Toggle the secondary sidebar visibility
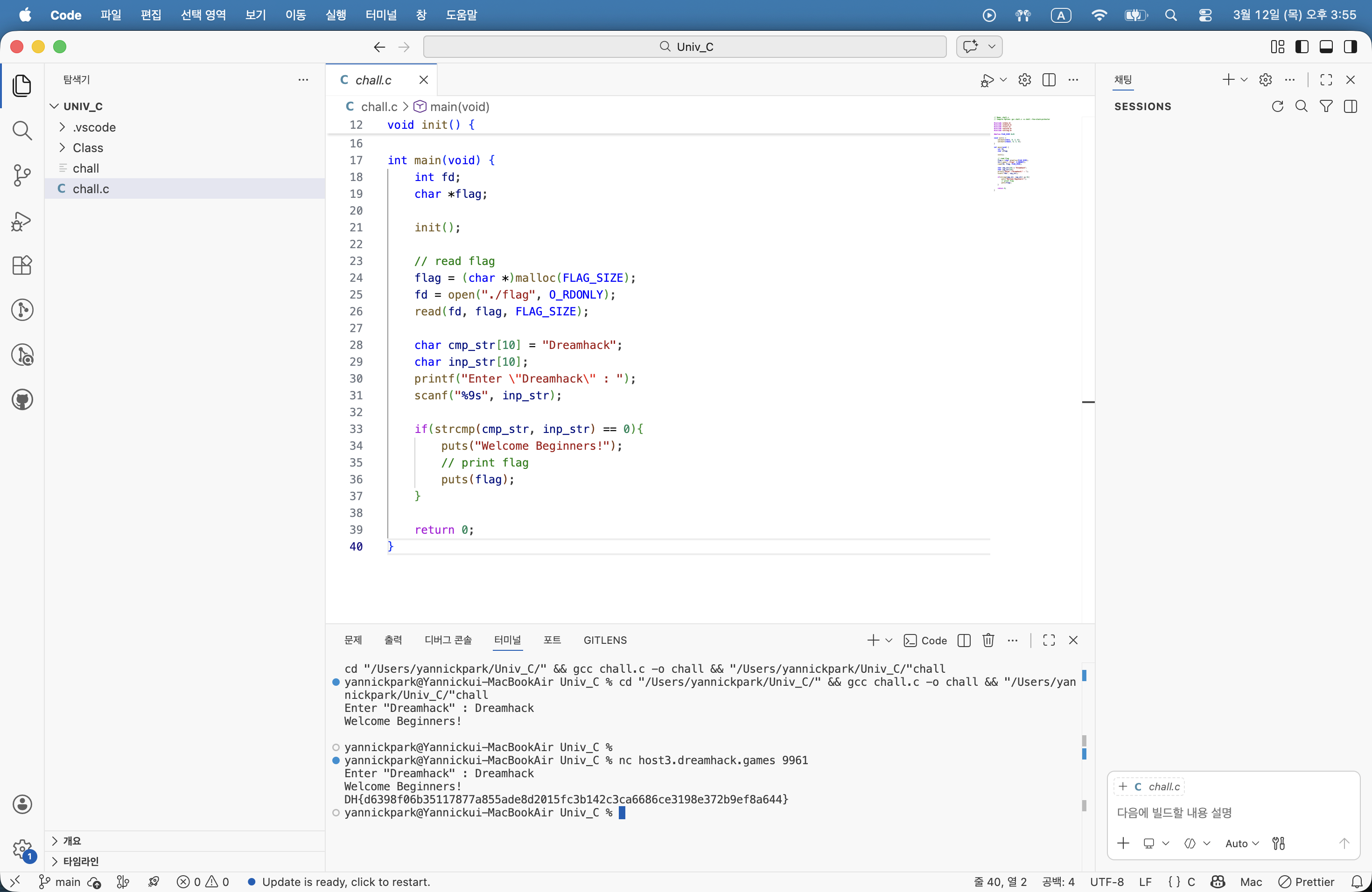This screenshot has width=1372, height=892. pos(1350,47)
